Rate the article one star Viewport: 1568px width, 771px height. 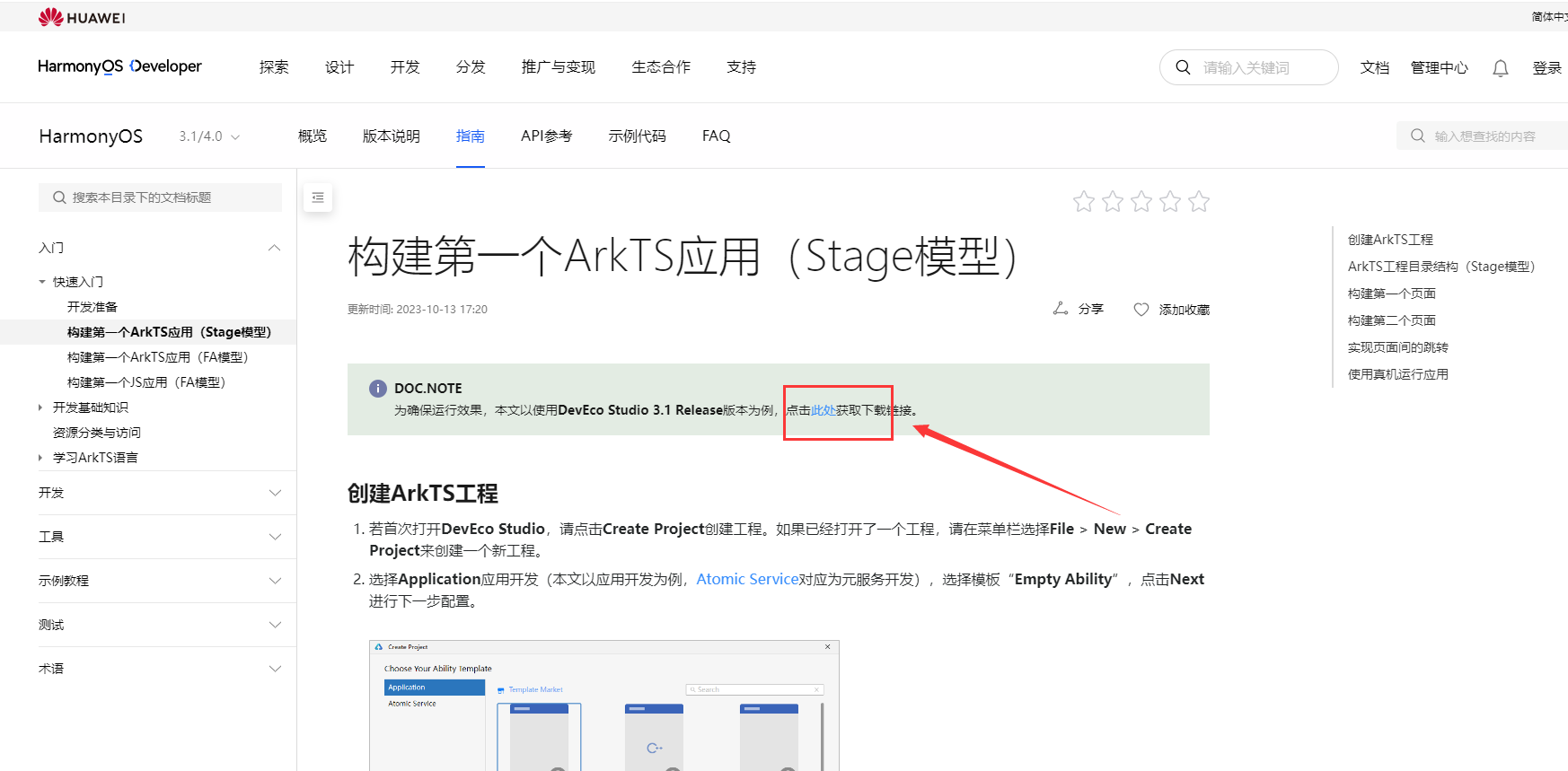click(x=1084, y=201)
